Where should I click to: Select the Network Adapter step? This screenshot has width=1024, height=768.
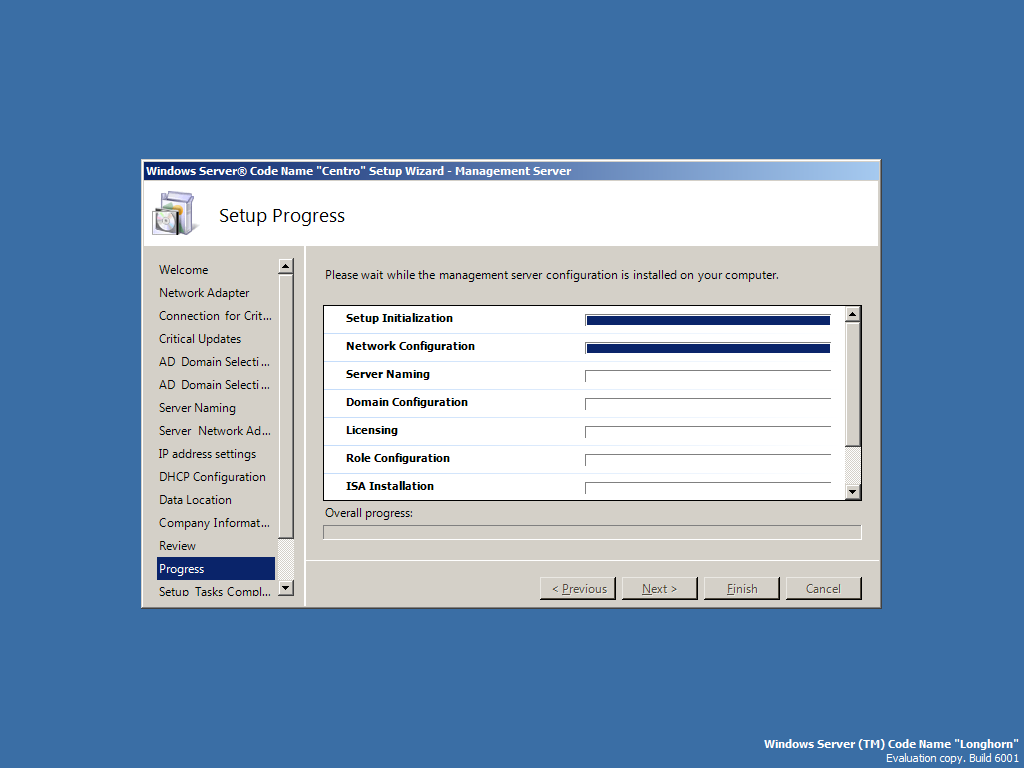204,293
